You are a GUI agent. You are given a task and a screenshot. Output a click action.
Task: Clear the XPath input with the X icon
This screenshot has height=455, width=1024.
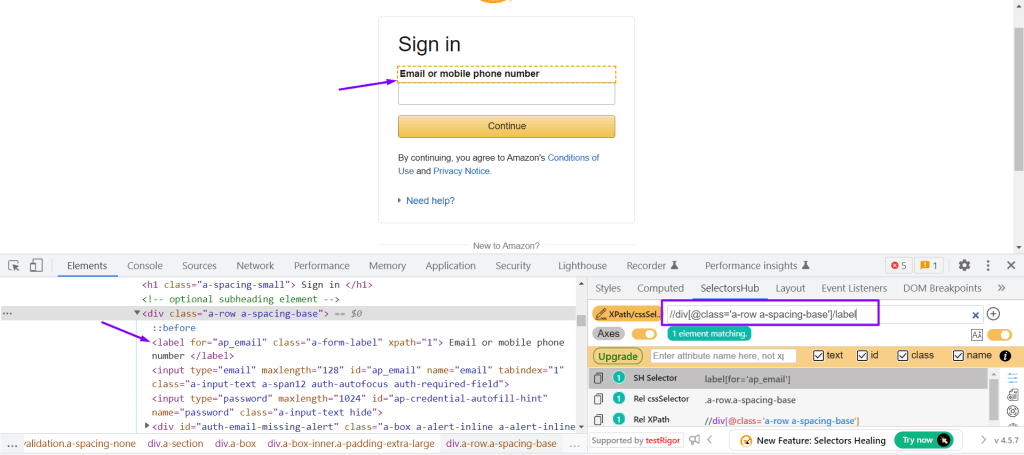tap(975, 315)
